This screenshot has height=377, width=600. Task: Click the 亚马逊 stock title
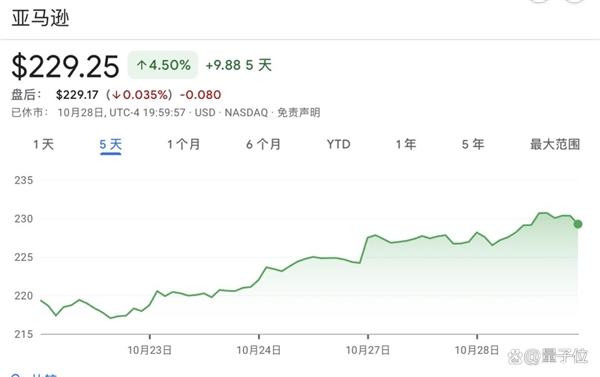point(40,18)
